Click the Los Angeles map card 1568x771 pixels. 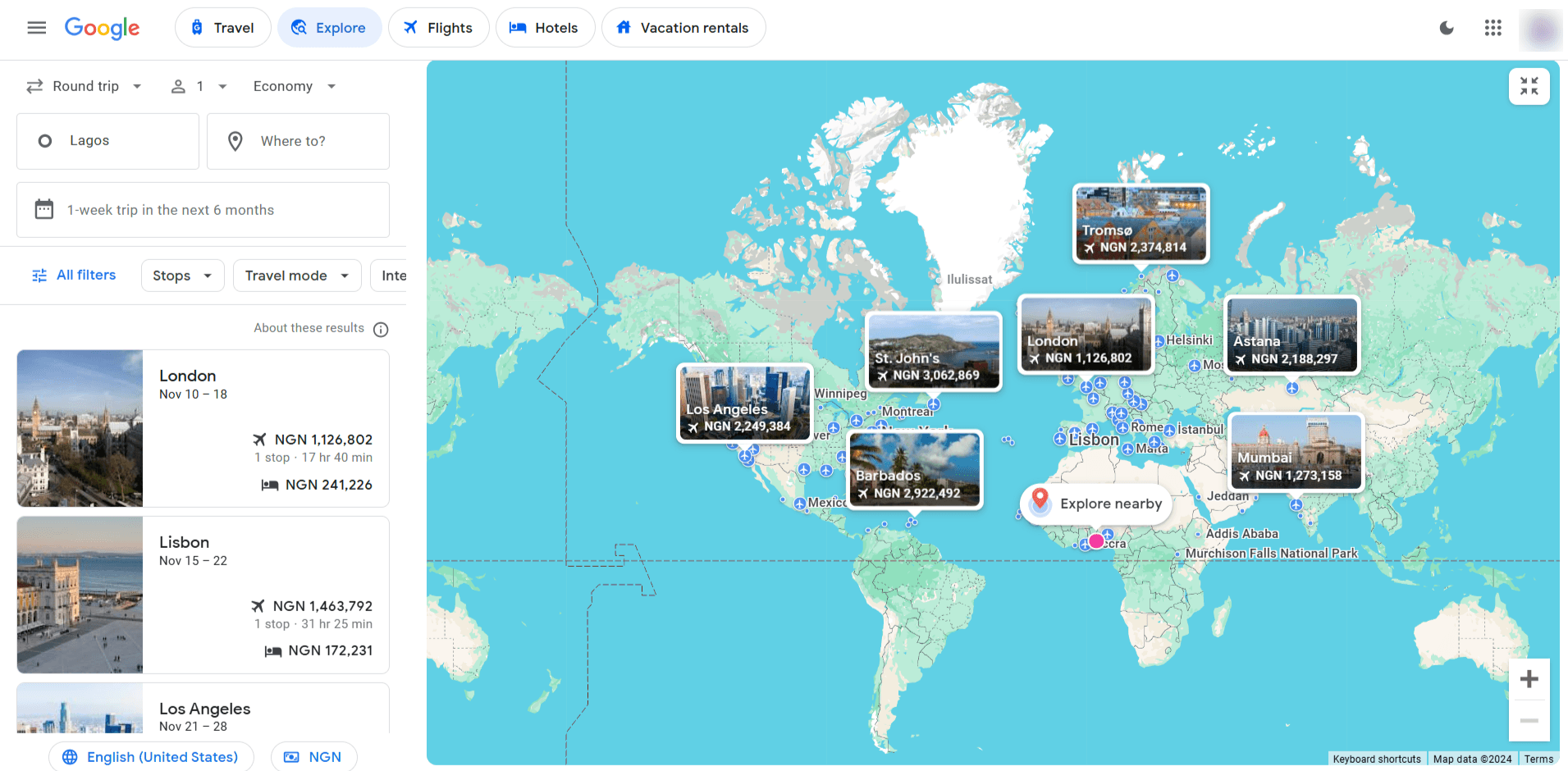745,403
